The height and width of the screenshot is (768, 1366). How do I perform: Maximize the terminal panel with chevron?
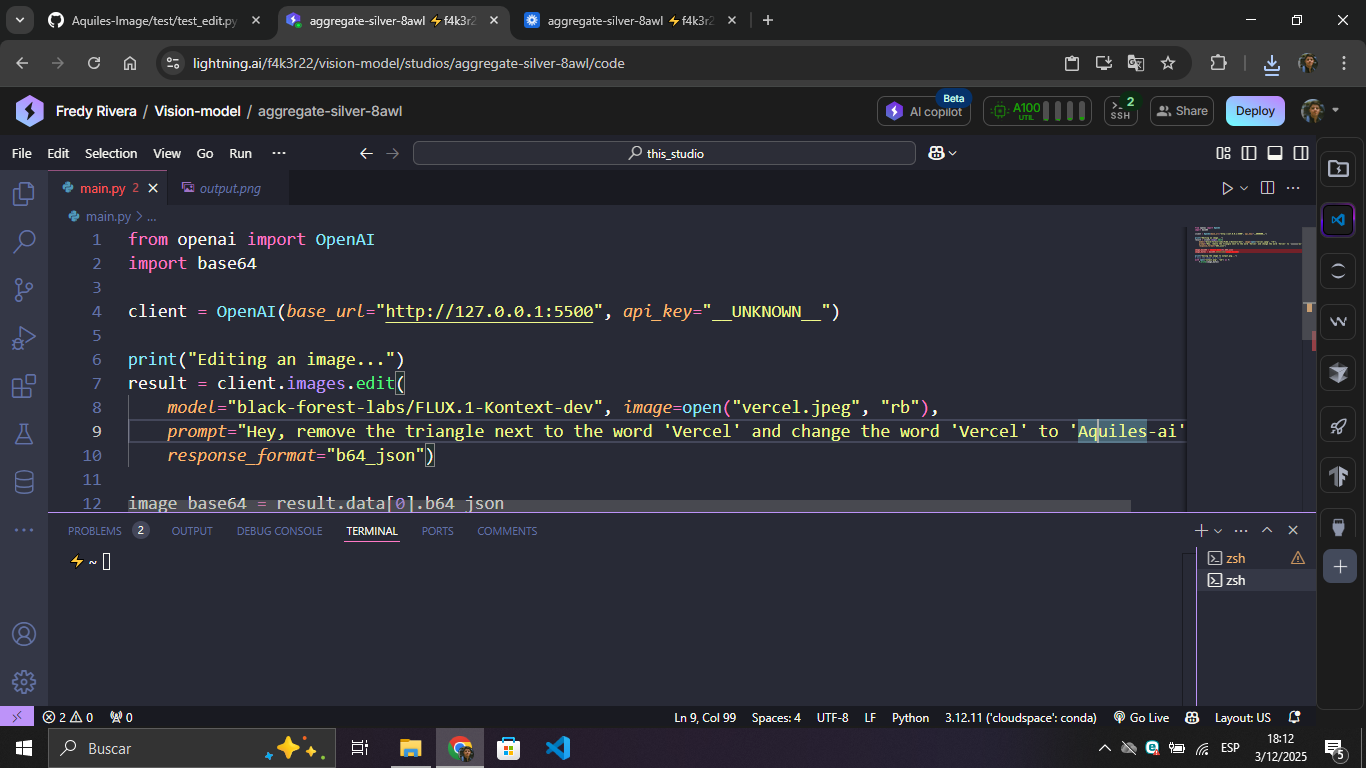tap(1266, 530)
